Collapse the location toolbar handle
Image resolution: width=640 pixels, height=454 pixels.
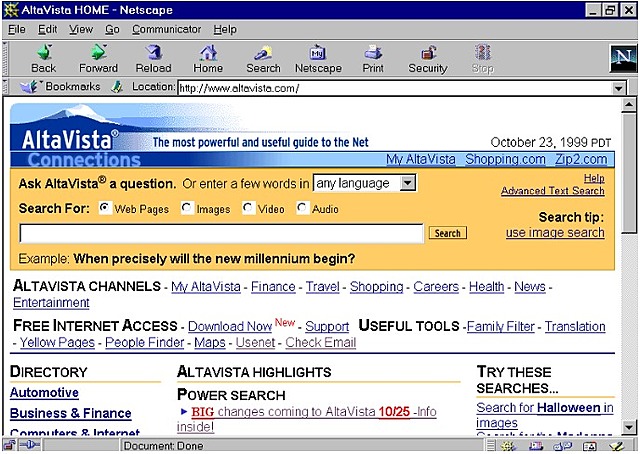pyautogui.click(x=5, y=87)
